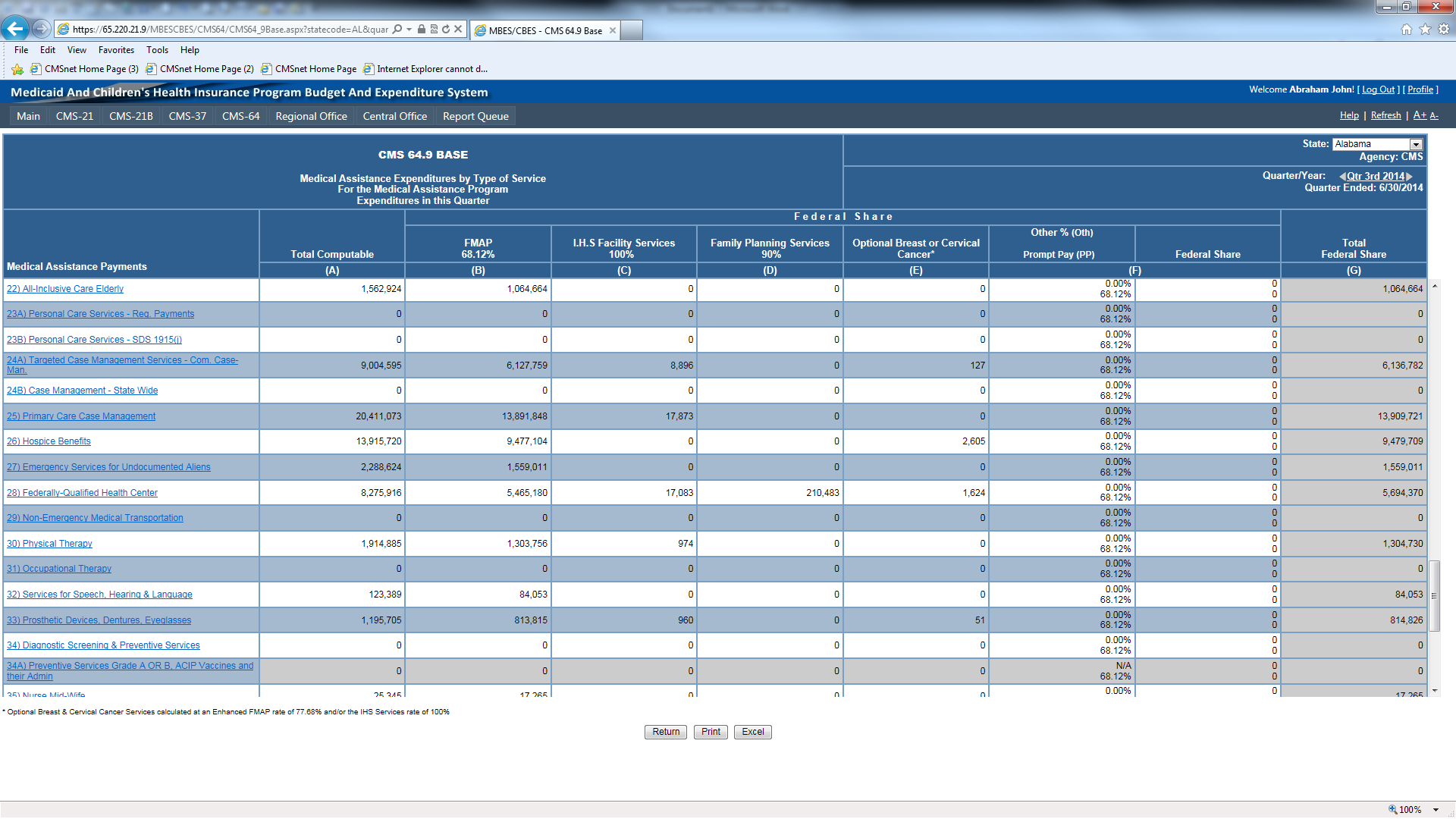
Task: Open the State dropdown showing Alabama
Action: 1415,144
